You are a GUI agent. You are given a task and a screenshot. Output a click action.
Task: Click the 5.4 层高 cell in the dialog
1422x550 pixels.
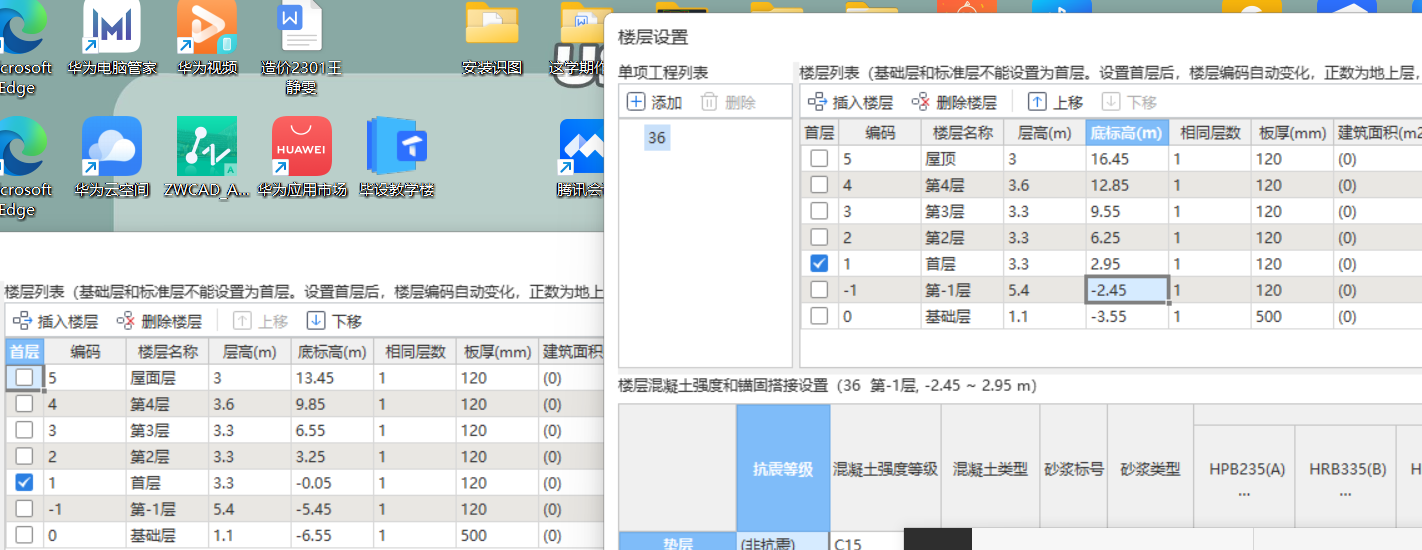(1045, 290)
